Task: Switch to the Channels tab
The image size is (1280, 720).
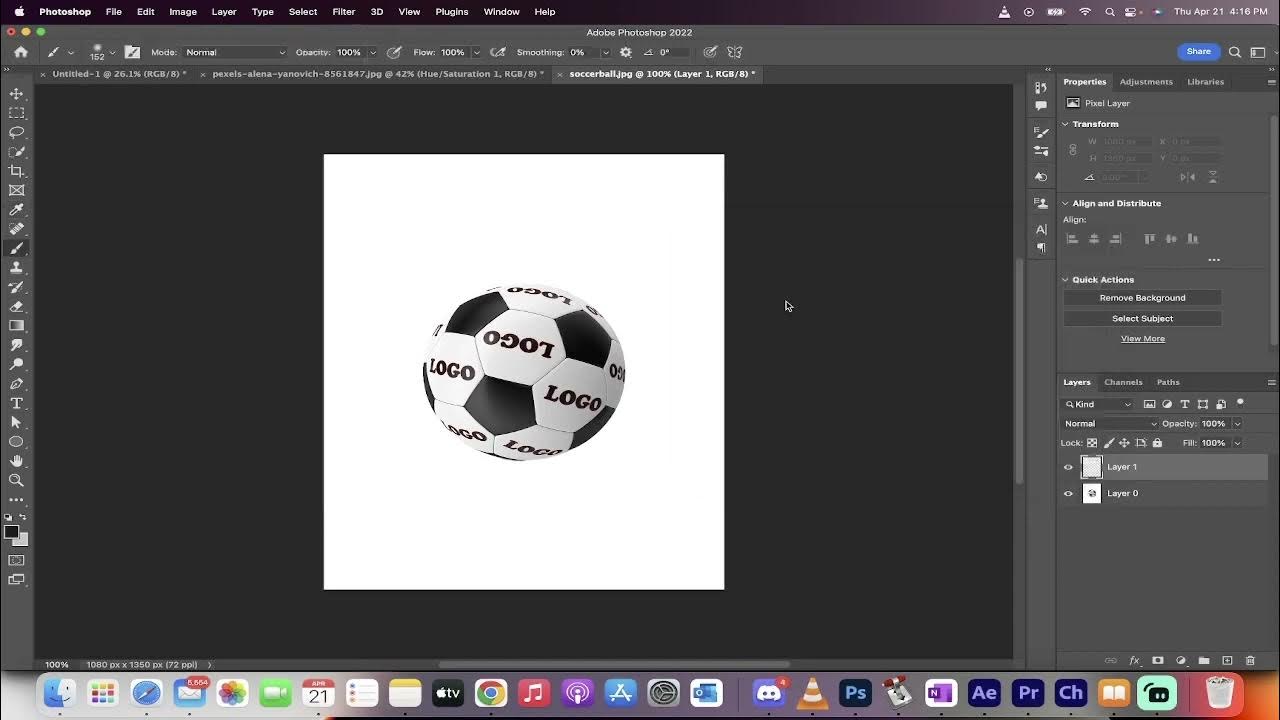Action: [x=1123, y=382]
